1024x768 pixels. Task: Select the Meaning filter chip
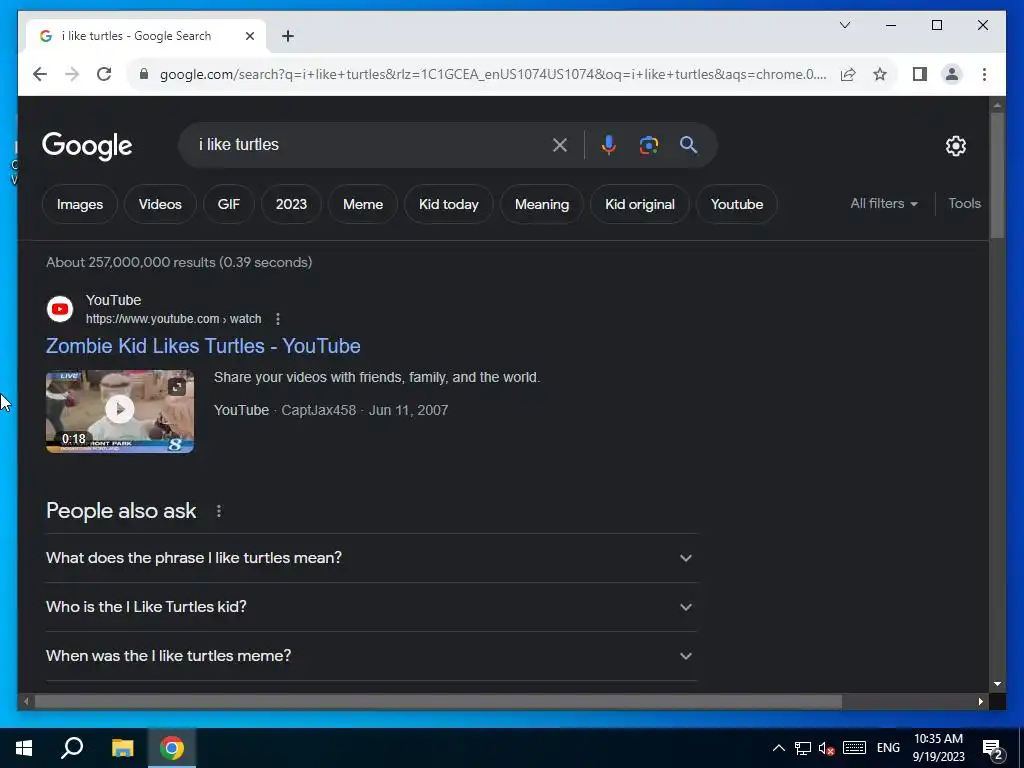click(542, 204)
